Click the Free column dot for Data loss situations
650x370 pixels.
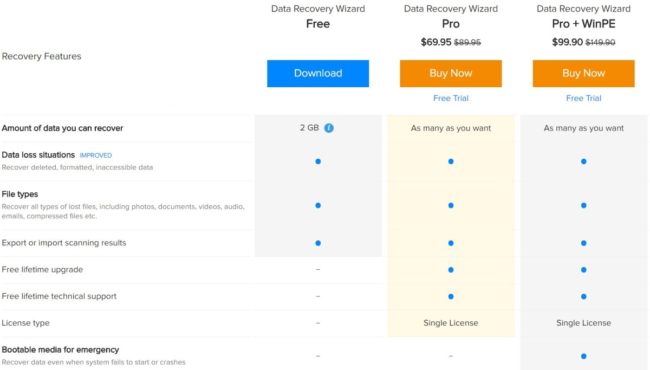click(318, 162)
